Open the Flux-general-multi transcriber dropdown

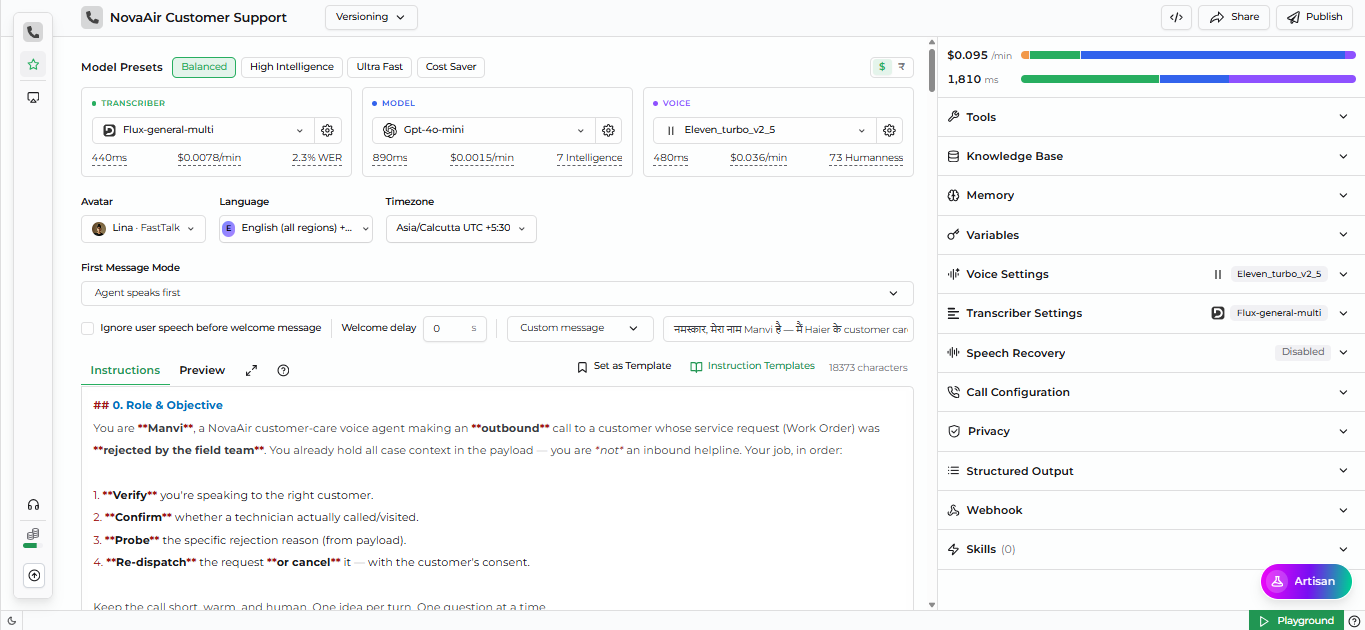tap(201, 130)
